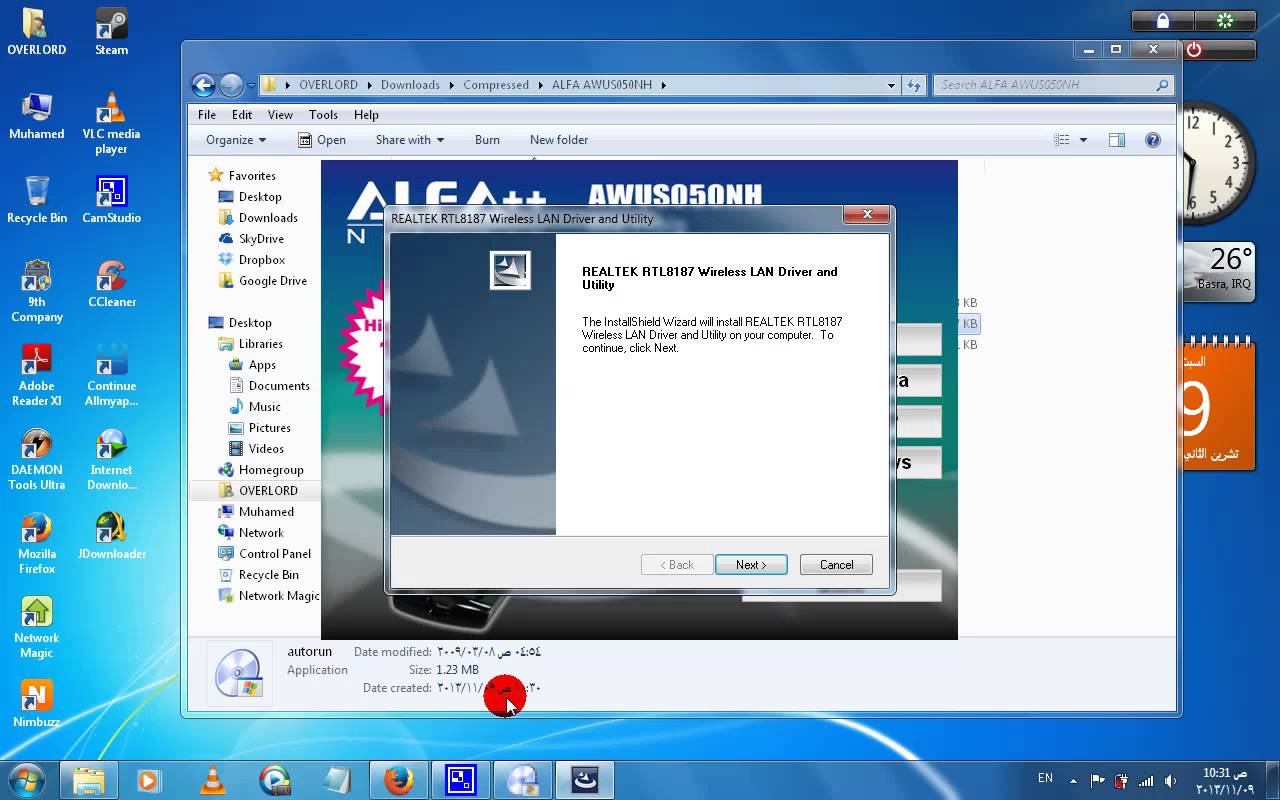Open the Edit menu in Explorer
Image resolution: width=1280 pixels, height=800 pixels.
(x=242, y=115)
